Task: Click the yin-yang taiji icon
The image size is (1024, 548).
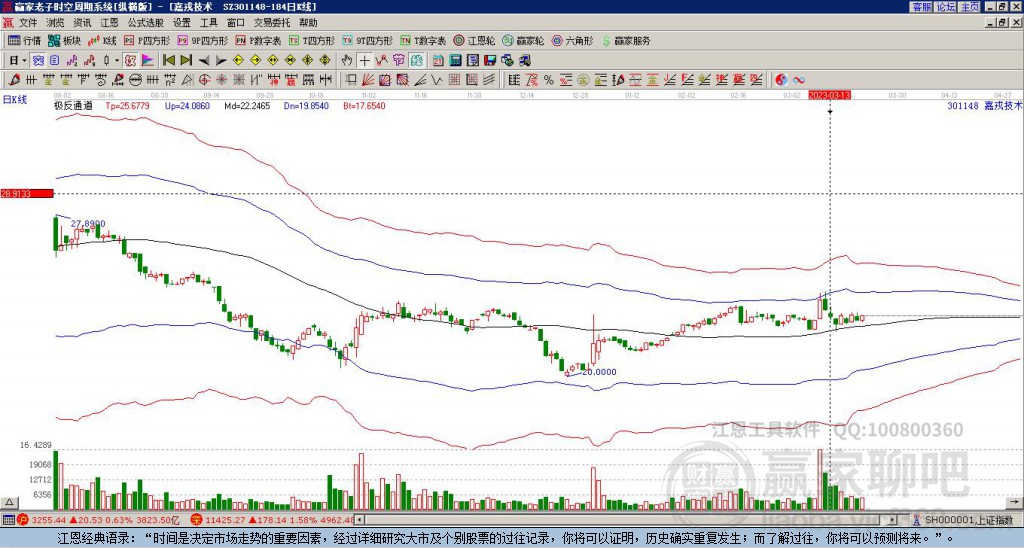Action: (x=781, y=80)
